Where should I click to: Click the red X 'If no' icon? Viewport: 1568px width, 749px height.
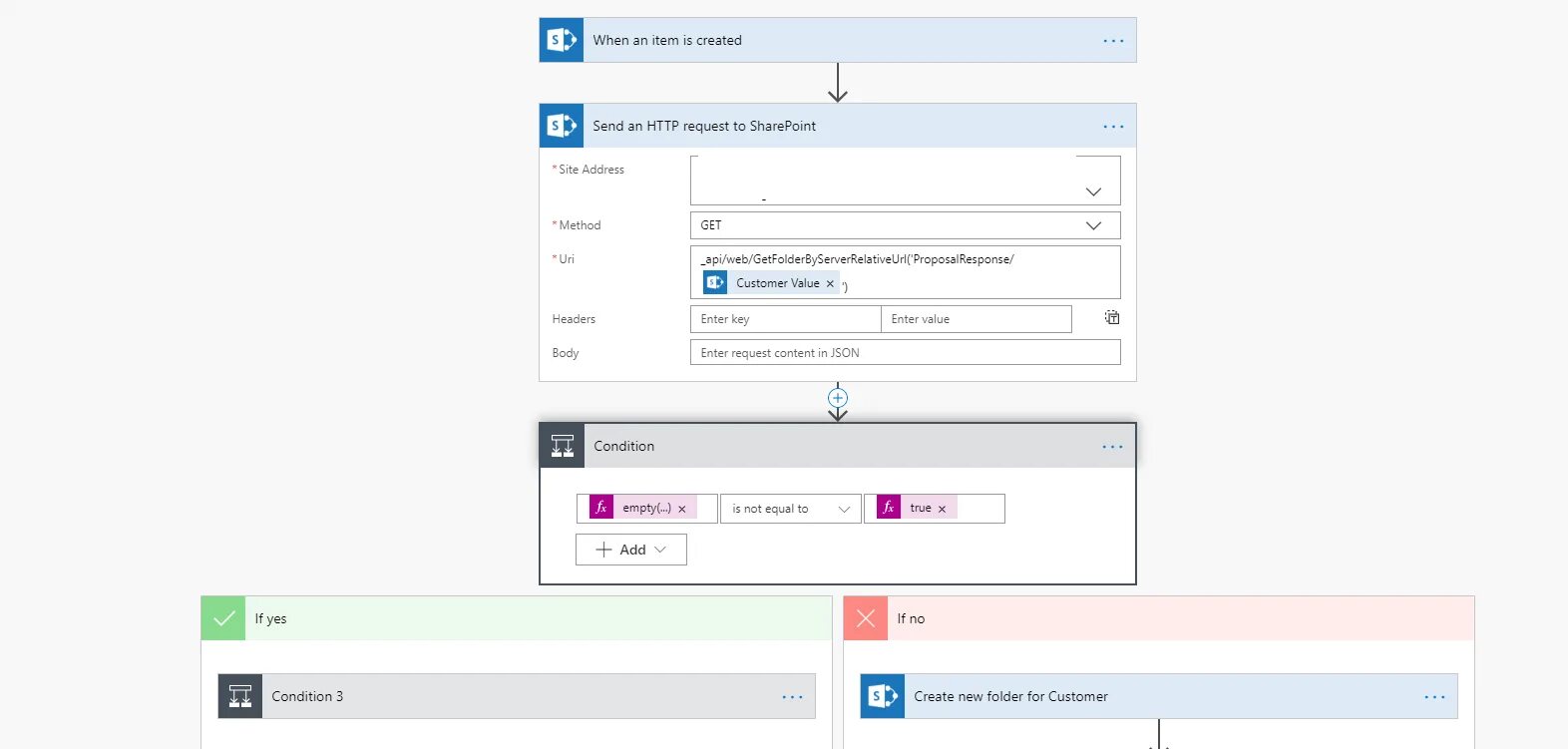[x=866, y=618]
